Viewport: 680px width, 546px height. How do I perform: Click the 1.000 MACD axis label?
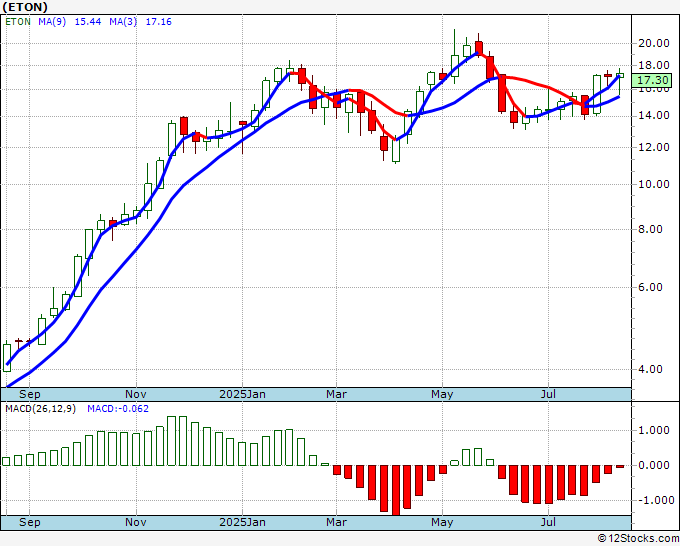pyautogui.click(x=654, y=430)
